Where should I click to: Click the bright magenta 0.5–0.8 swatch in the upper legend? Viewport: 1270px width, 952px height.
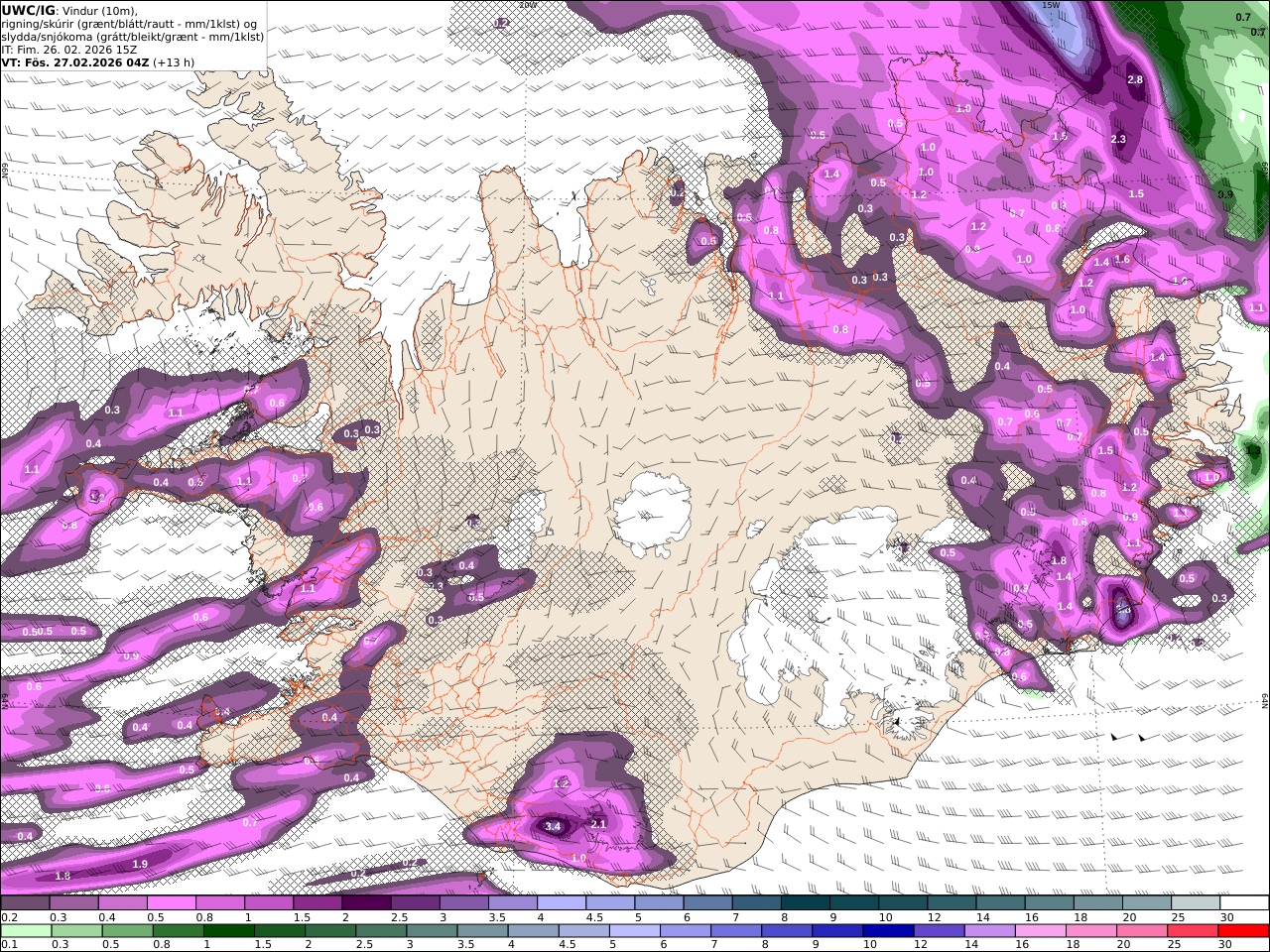[x=172, y=903]
